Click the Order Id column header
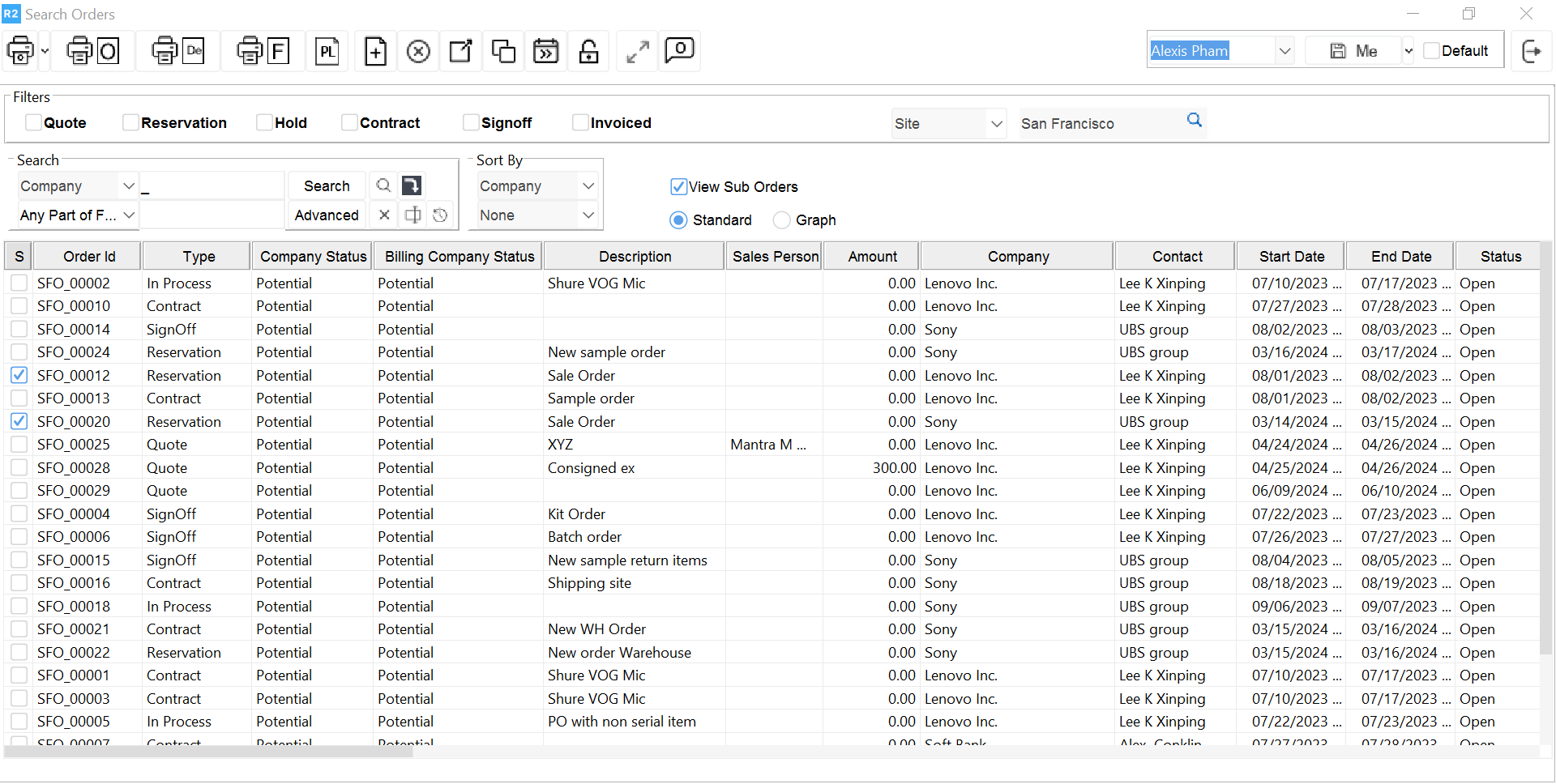 pos(89,257)
